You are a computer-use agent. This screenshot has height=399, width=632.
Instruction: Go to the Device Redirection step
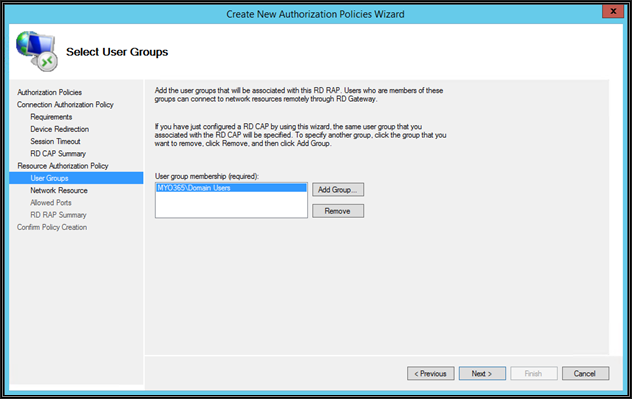60,129
